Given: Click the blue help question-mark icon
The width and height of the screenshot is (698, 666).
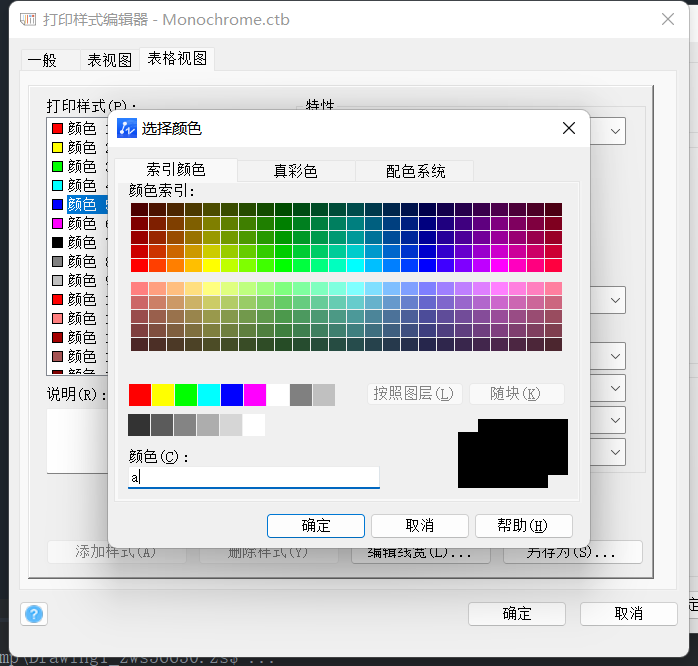Looking at the screenshot, I should (34, 614).
